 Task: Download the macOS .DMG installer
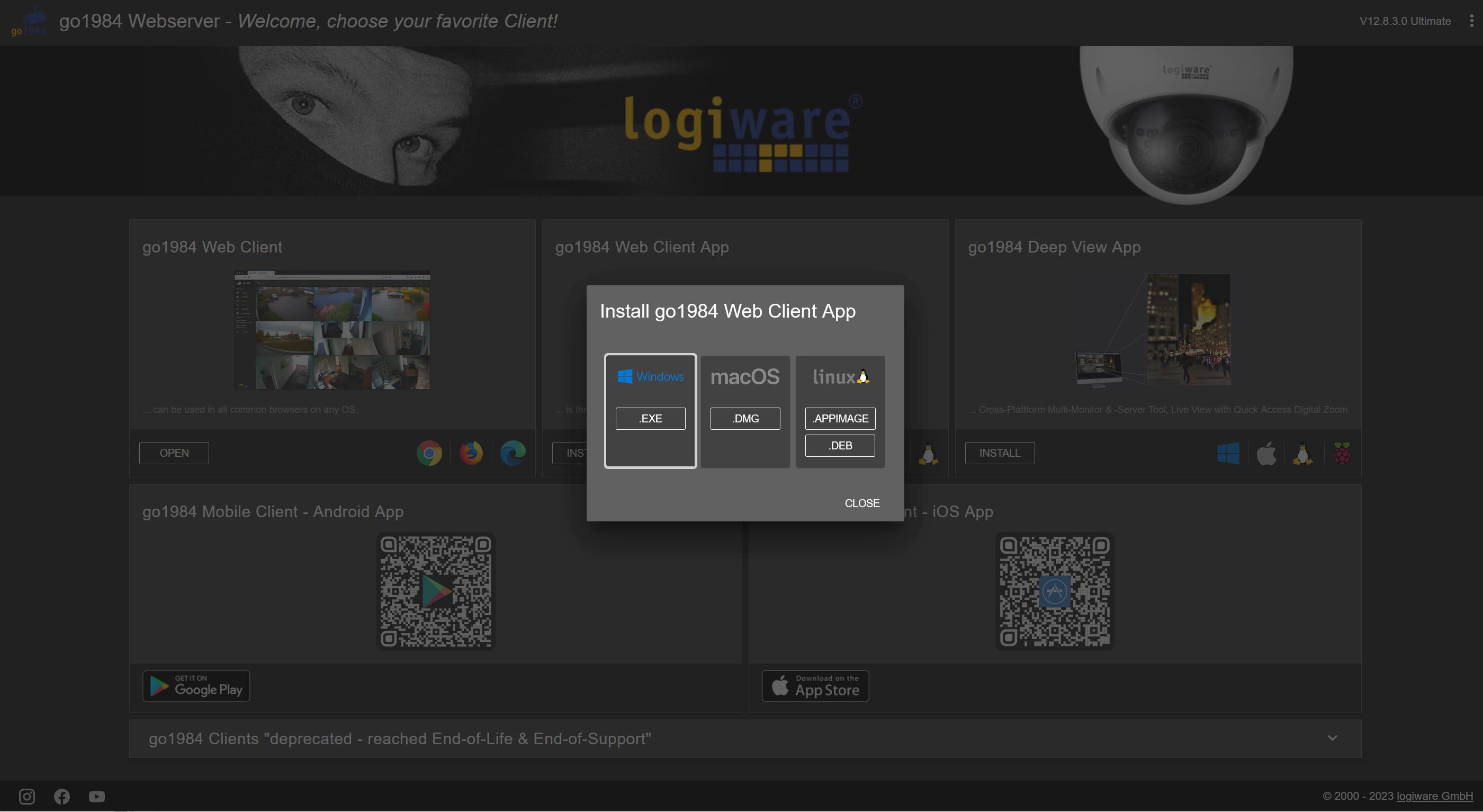click(x=745, y=418)
